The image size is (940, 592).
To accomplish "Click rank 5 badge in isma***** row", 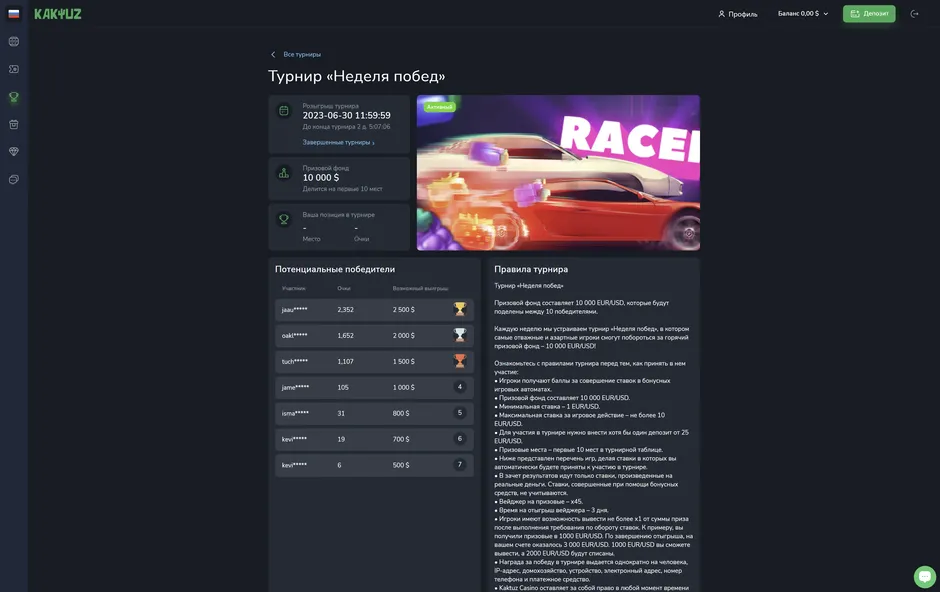I will [x=460, y=413].
